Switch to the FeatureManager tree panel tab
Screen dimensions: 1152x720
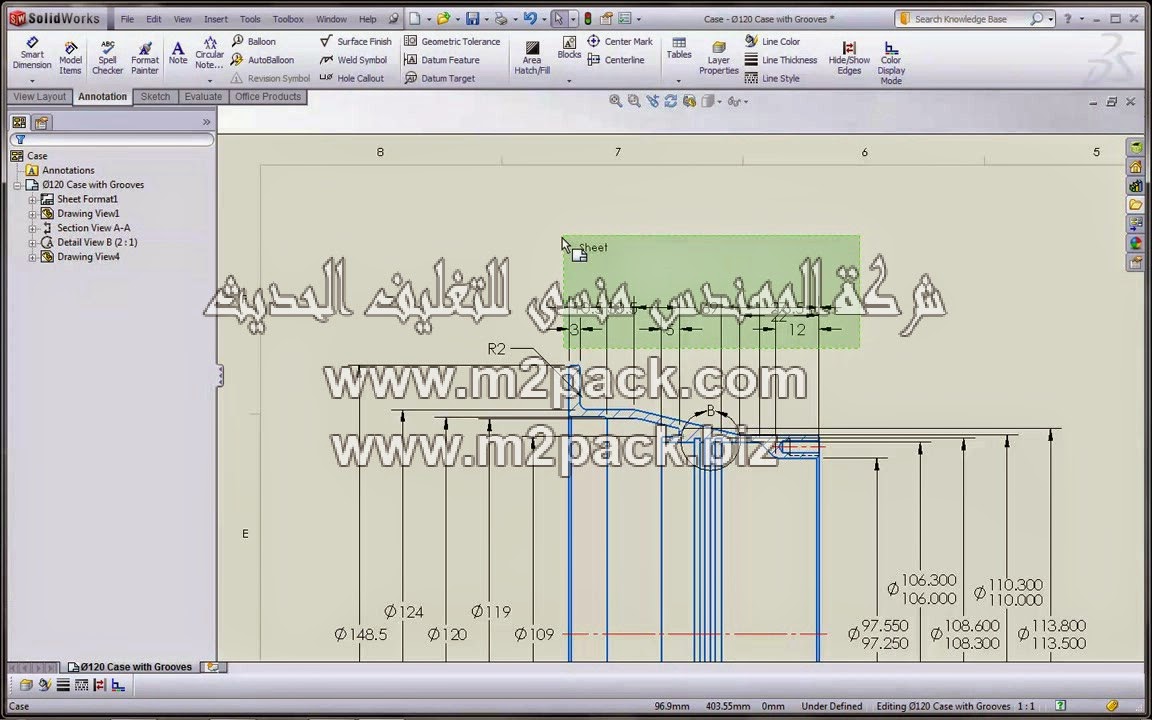point(19,122)
